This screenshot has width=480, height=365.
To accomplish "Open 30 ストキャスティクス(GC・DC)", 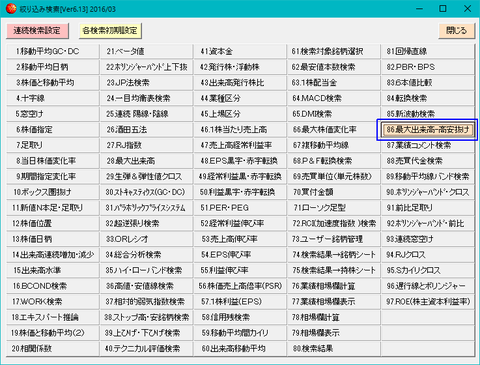I will click(146, 192).
